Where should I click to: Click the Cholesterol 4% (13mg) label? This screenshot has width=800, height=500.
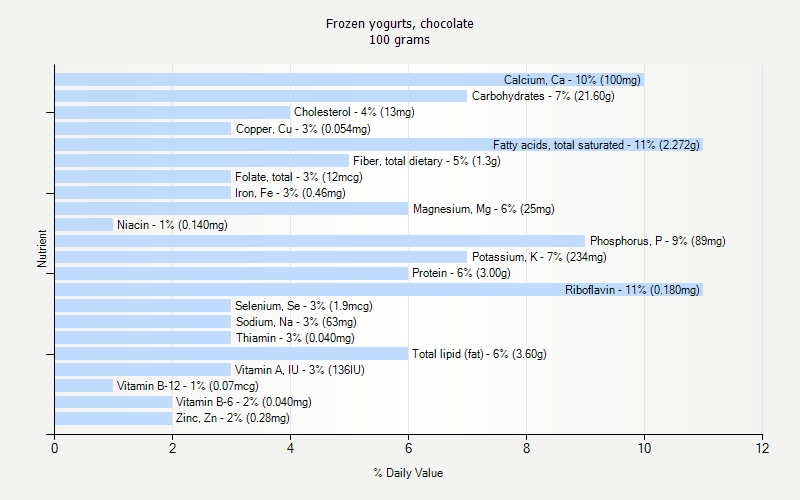(354, 112)
